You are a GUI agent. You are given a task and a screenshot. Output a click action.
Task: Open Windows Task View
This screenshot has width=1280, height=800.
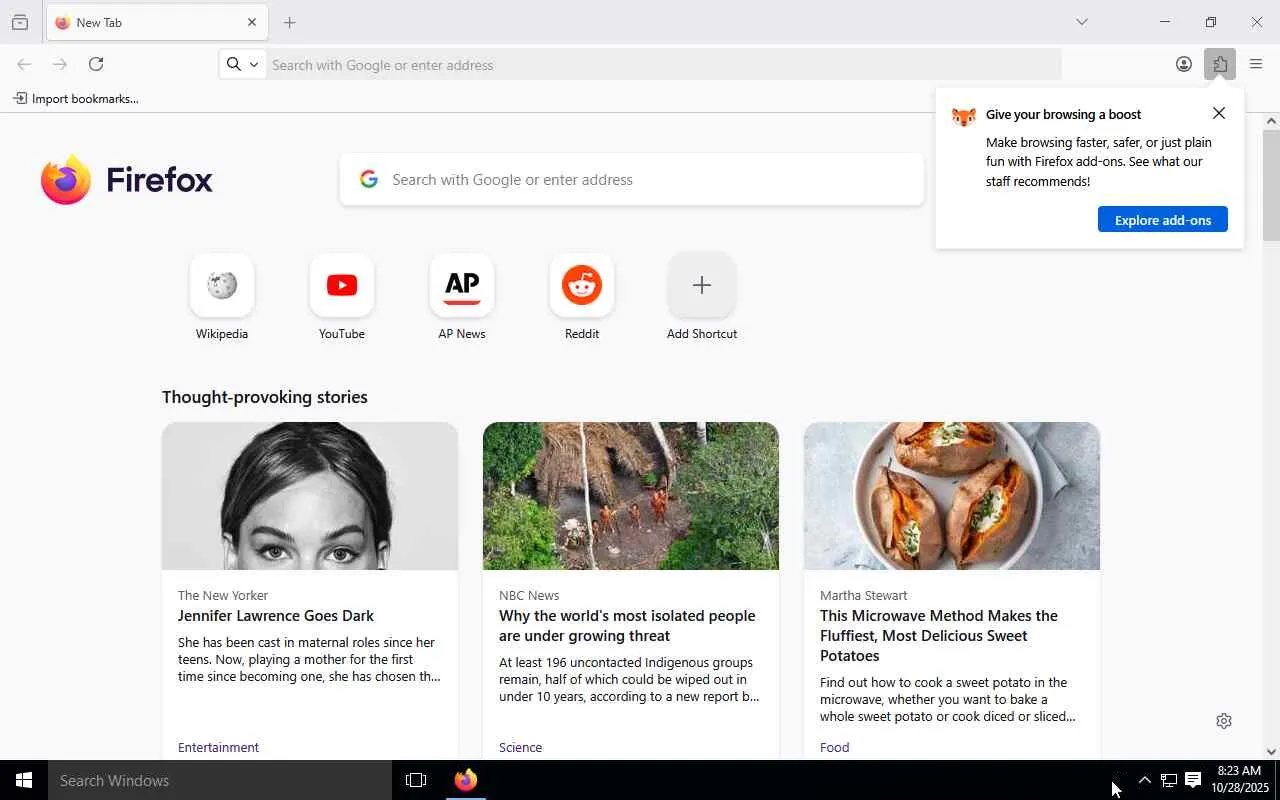416,780
